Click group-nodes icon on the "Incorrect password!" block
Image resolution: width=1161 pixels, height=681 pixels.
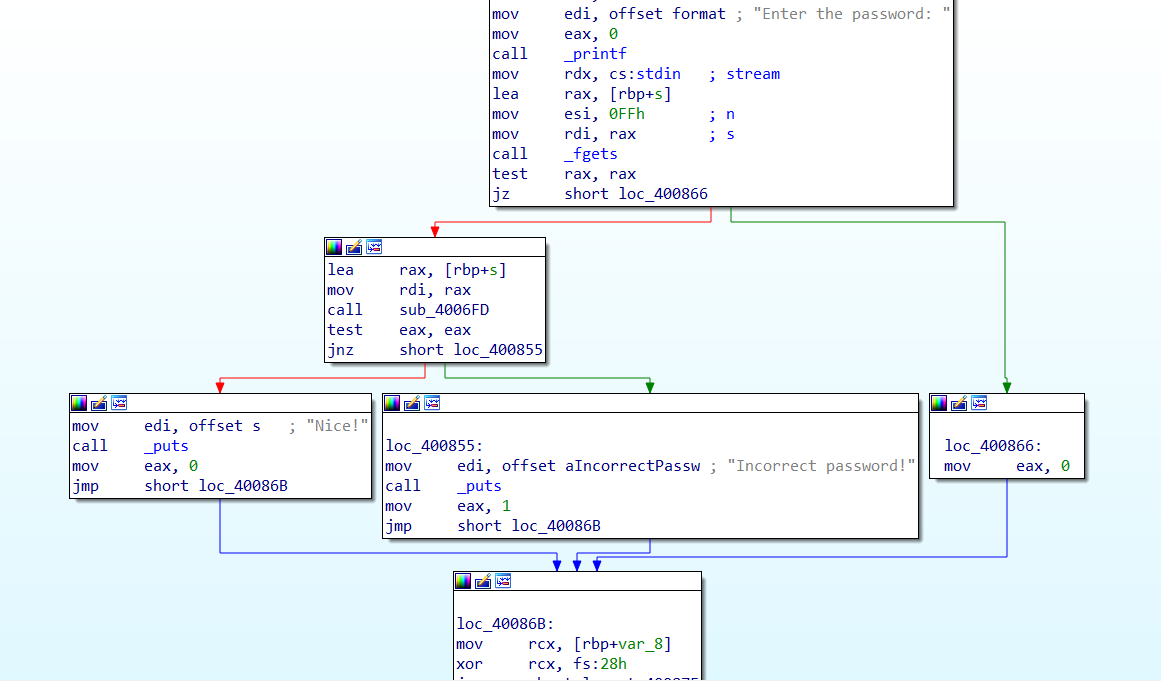pos(432,403)
